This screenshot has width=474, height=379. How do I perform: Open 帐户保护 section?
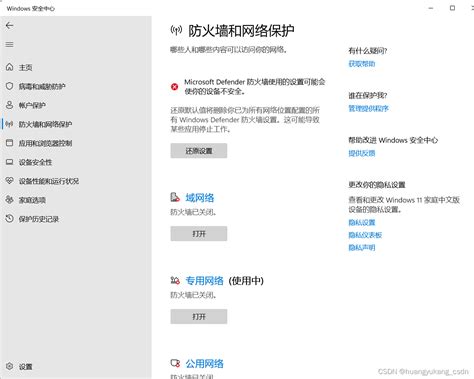point(32,105)
